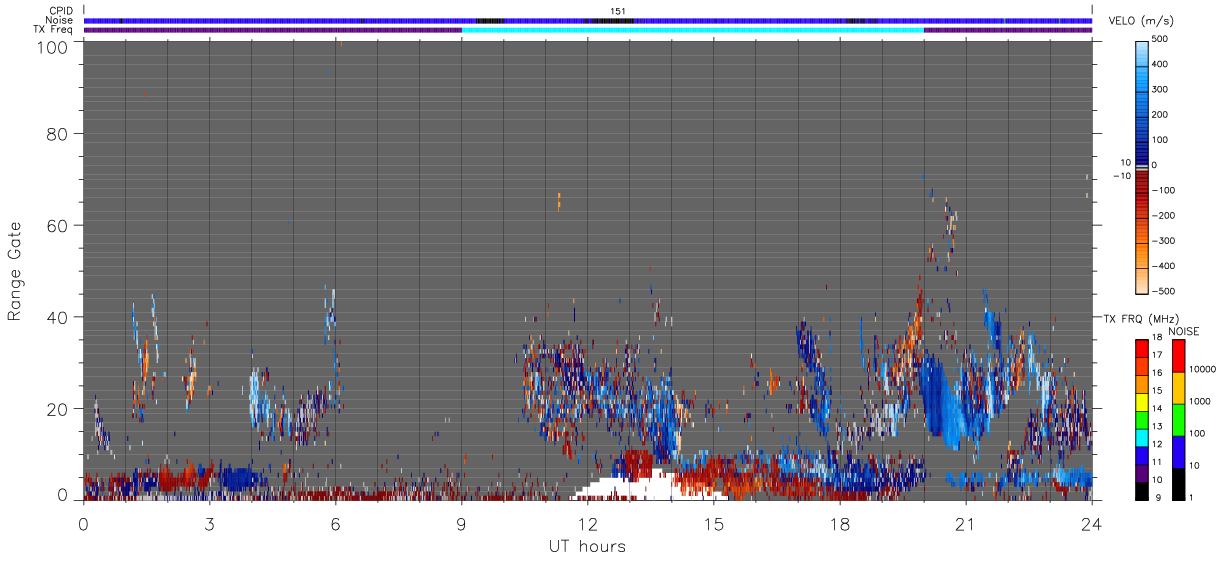Click the VELO (m/s) legend title
Screen dimensions: 1228x567
(1139, 21)
